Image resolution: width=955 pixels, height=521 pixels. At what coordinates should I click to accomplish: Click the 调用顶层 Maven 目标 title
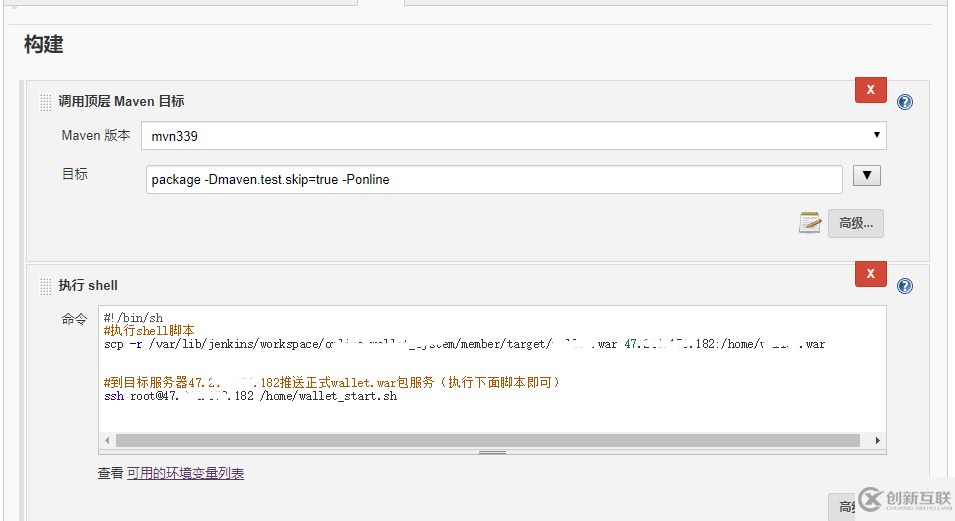click(x=121, y=102)
